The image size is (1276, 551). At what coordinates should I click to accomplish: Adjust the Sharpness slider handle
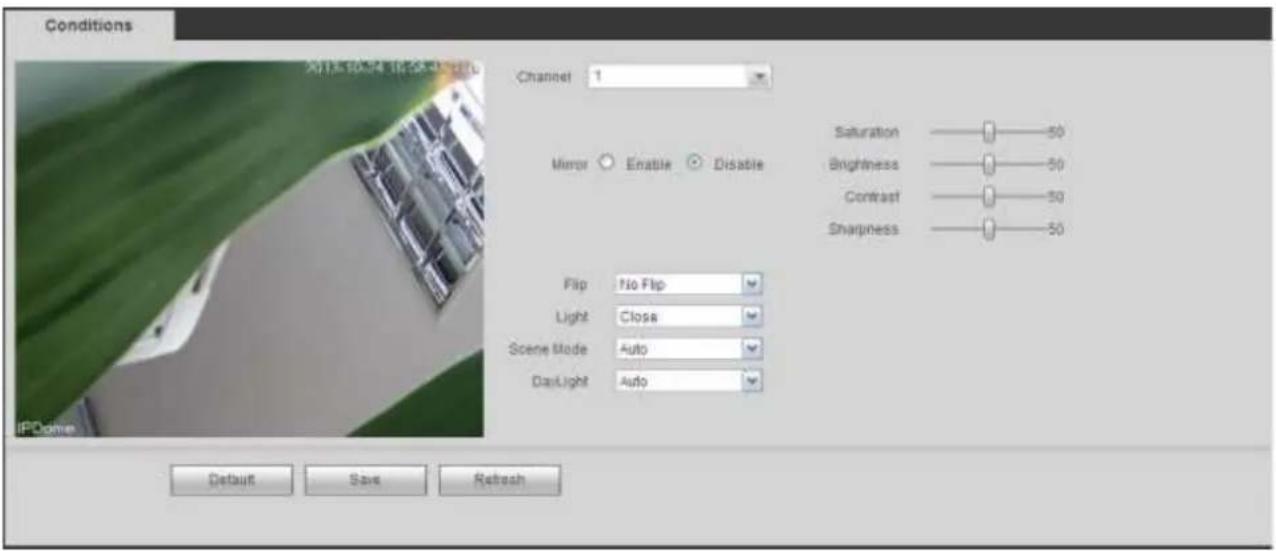989,229
